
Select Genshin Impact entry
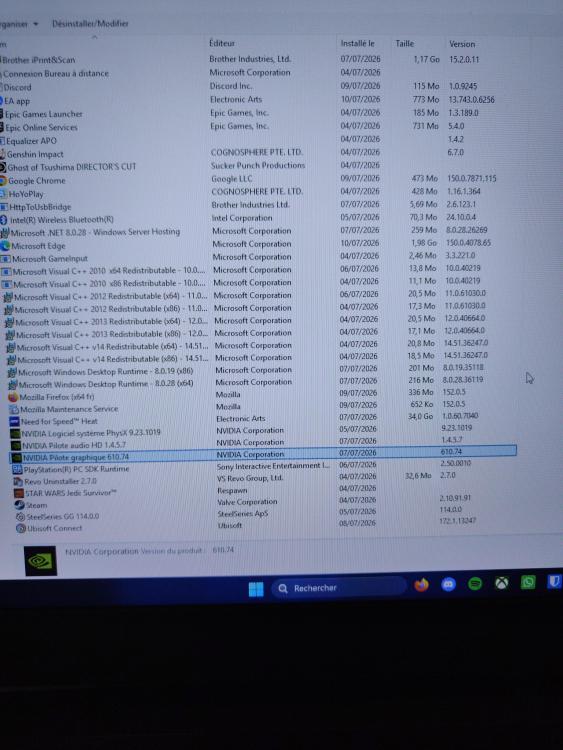point(35,154)
